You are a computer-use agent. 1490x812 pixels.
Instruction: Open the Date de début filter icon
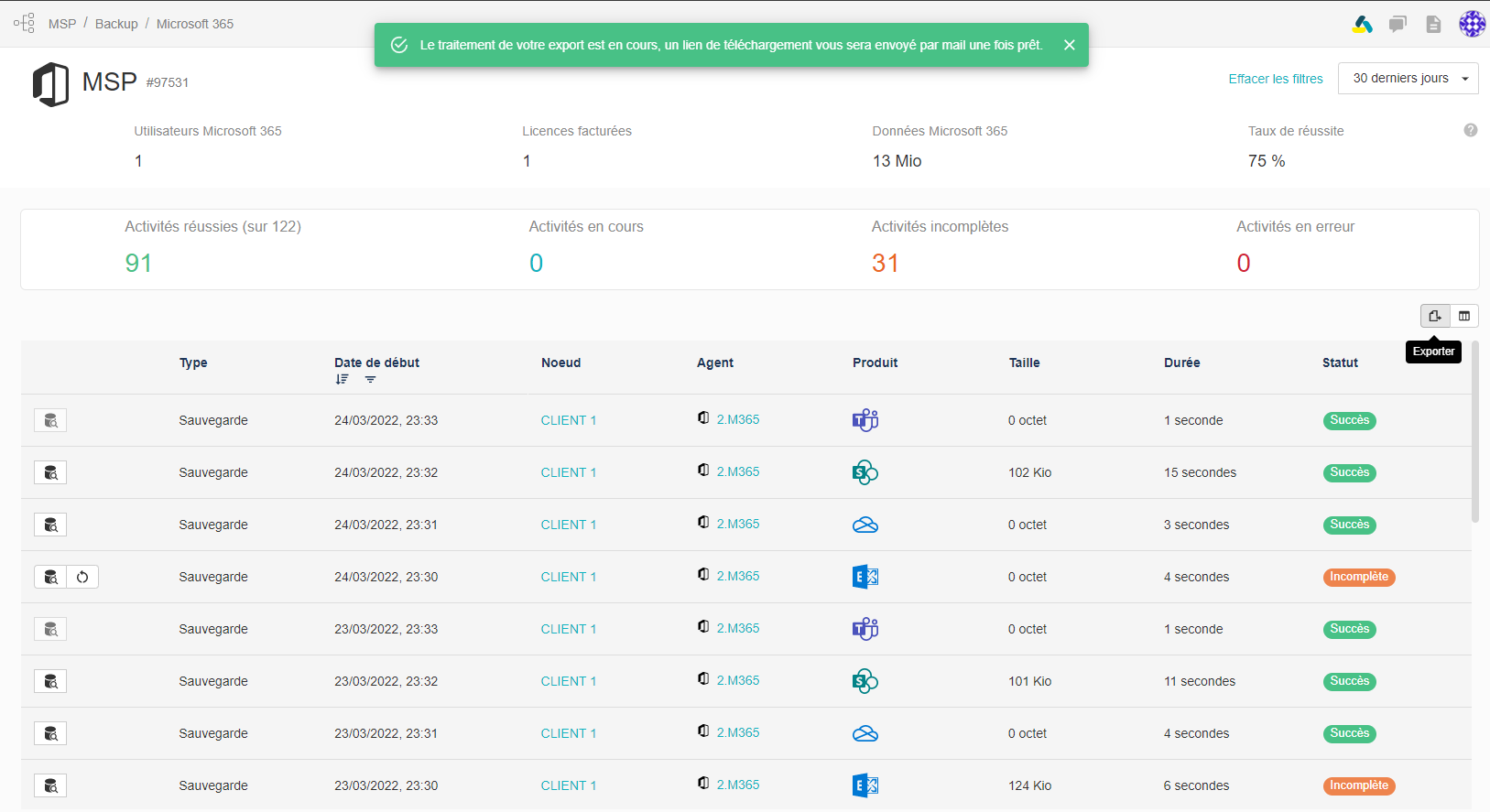[370, 379]
